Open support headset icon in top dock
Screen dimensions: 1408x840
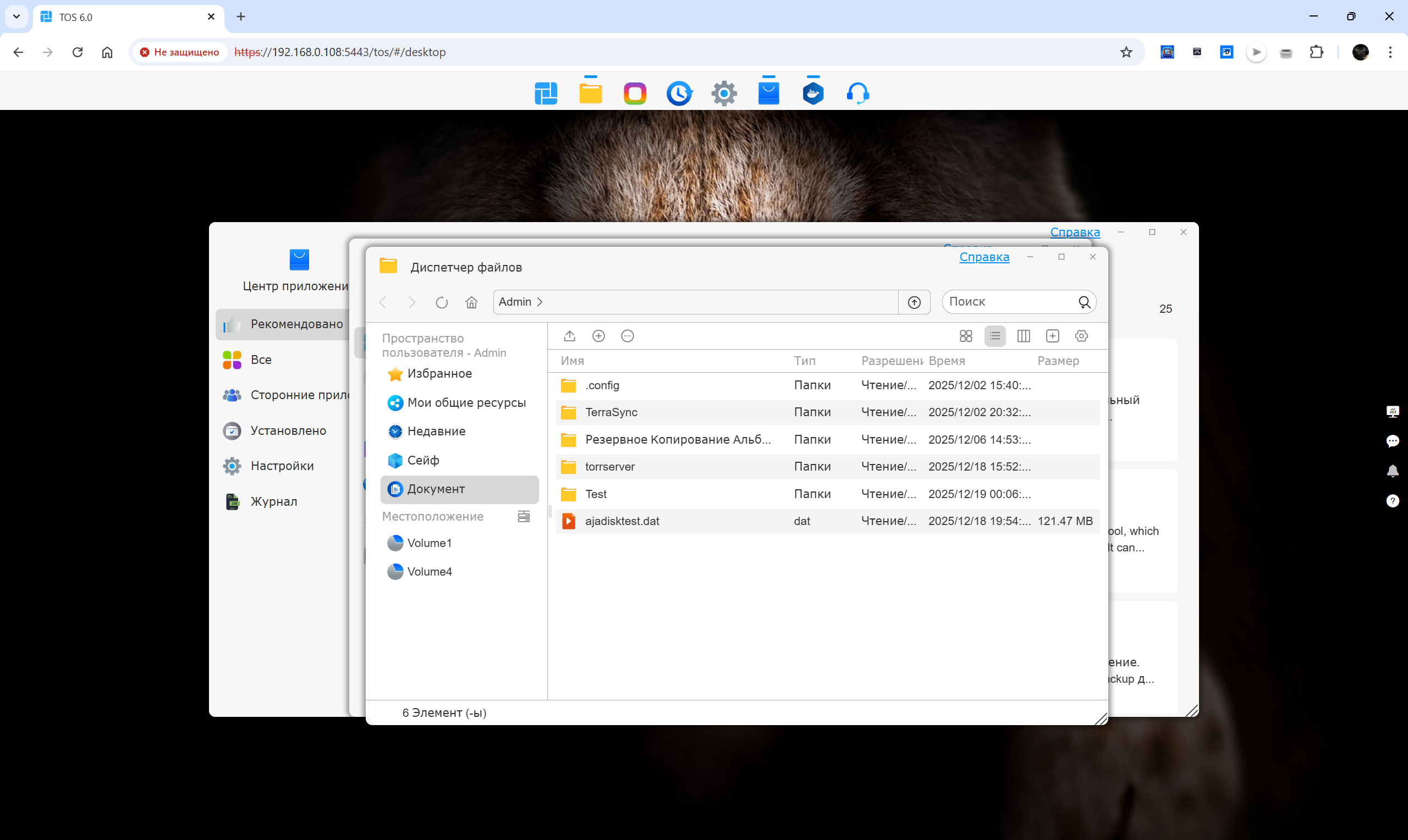[857, 93]
